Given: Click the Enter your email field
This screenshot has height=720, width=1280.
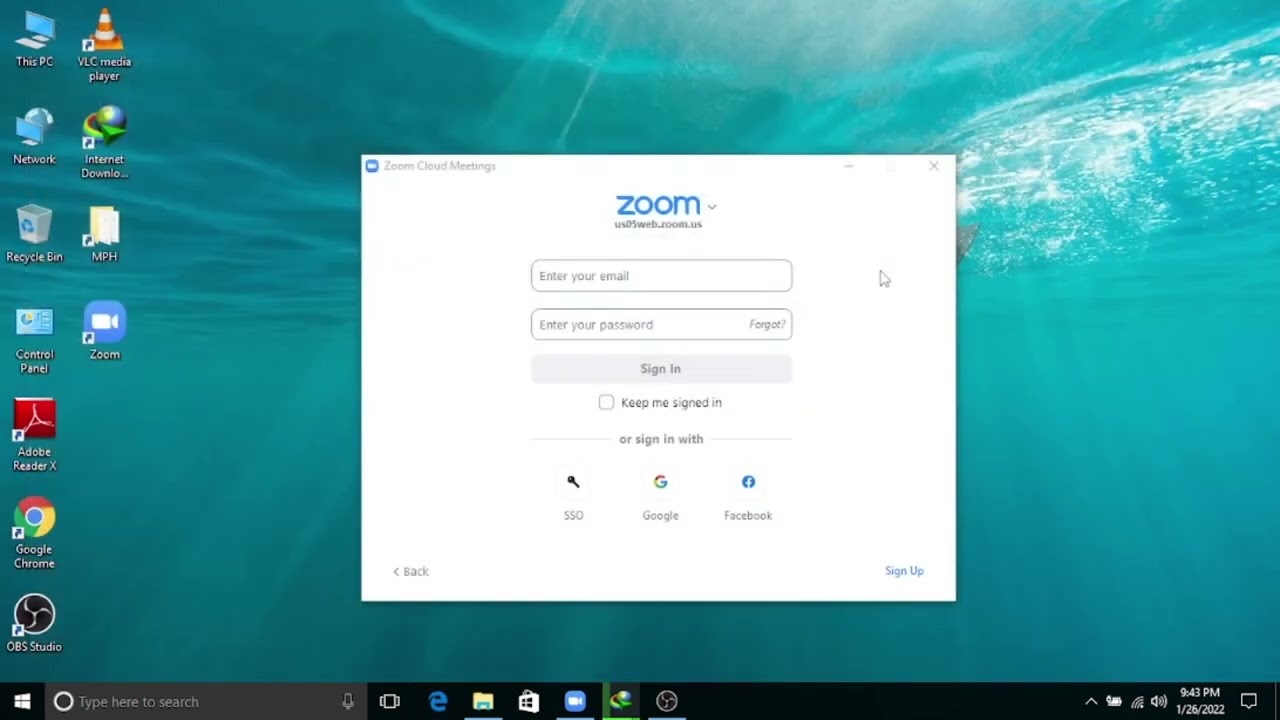Looking at the screenshot, I should point(661,276).
